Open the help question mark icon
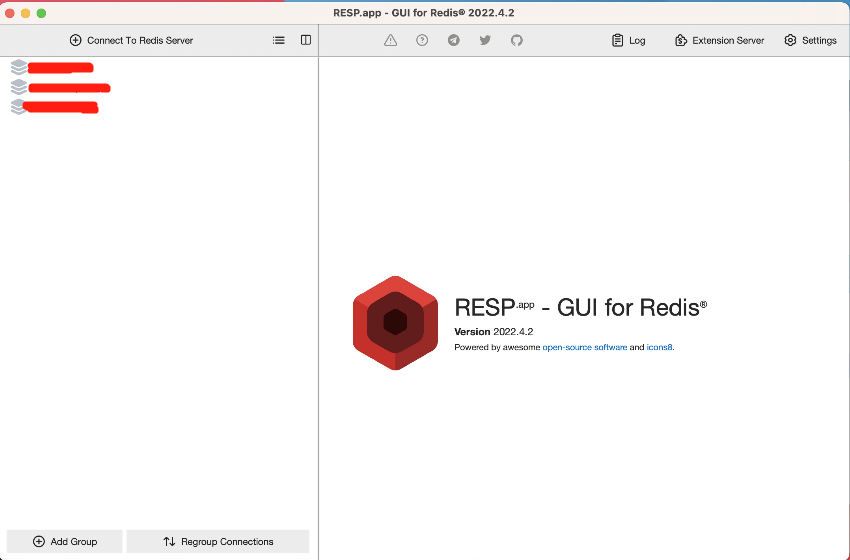This screenshot has width=850, height=560. coord(422,40)
